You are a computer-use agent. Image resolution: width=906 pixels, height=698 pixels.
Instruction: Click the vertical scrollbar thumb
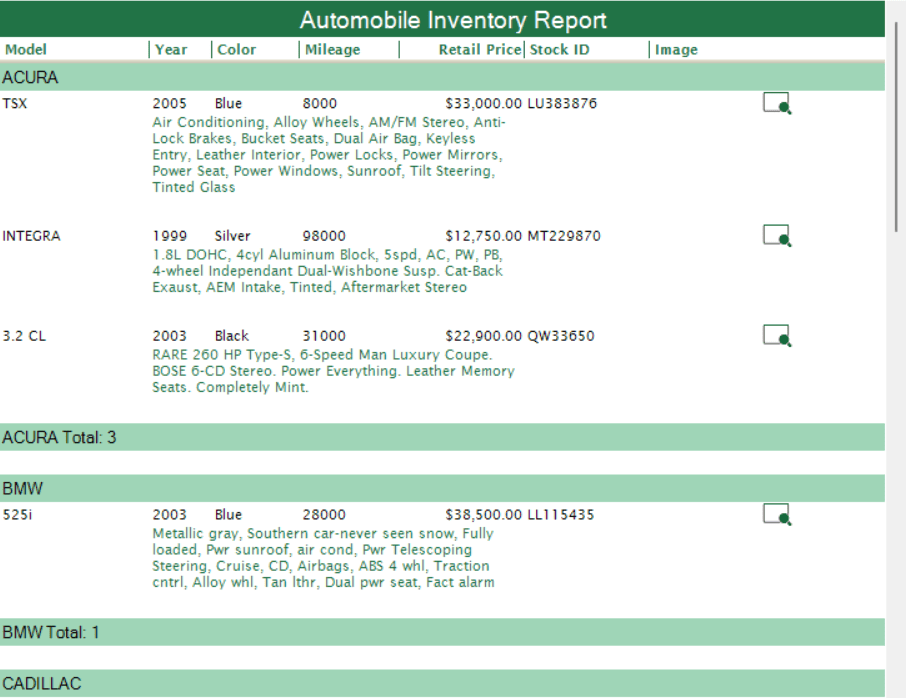click(x=897, y=127)
